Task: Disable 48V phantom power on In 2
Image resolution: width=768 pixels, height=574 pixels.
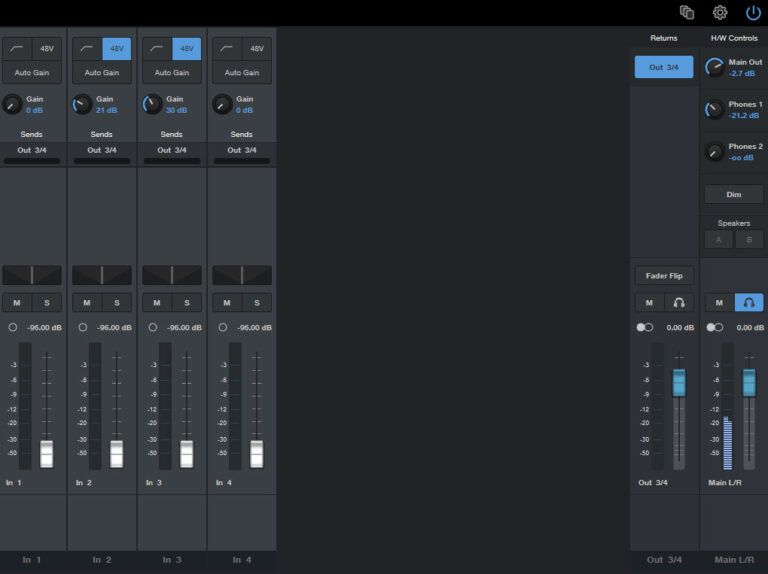Action: 117,48
